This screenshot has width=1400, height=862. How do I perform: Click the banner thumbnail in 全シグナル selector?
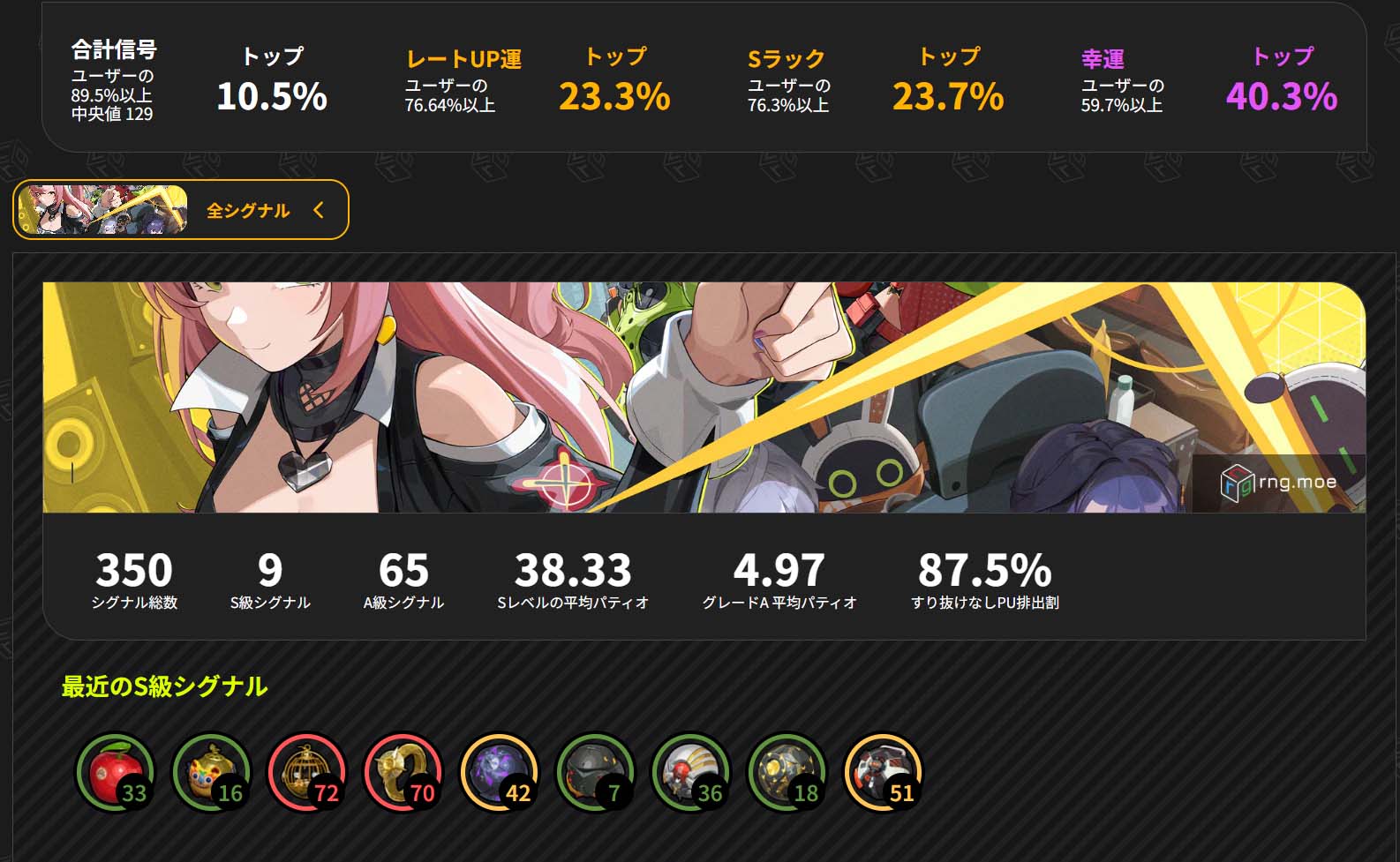(102, 210)
